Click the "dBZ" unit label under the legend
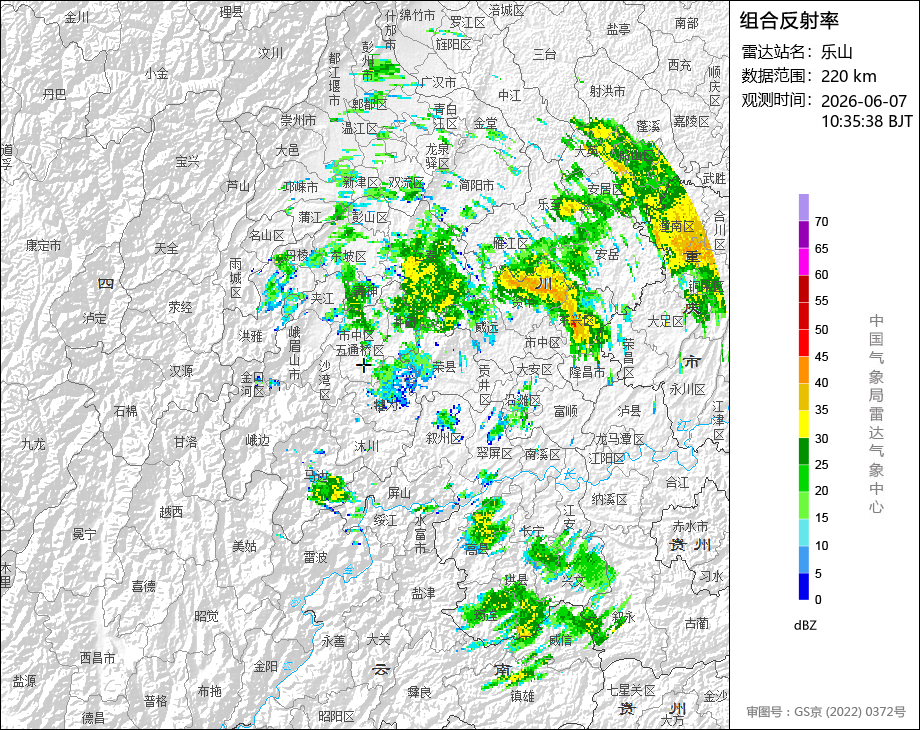 tap(805, 625)
